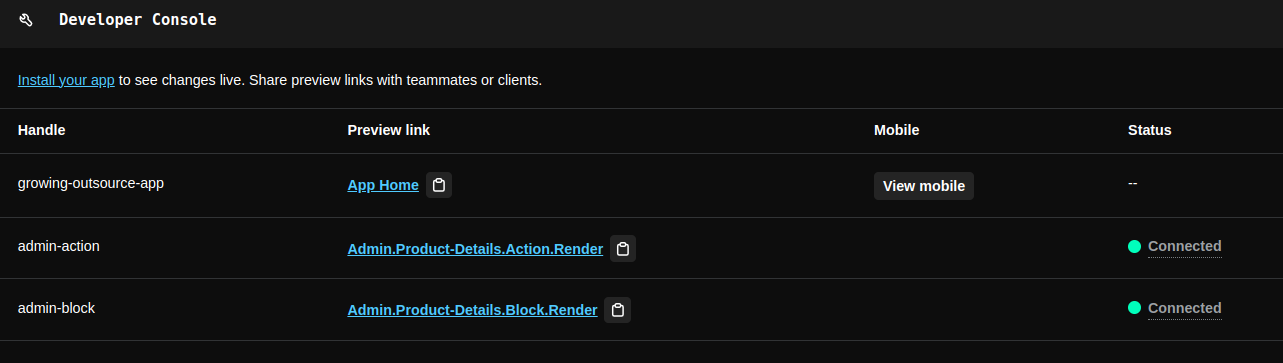Click the green status dot for admin-action

(1134, 247)
